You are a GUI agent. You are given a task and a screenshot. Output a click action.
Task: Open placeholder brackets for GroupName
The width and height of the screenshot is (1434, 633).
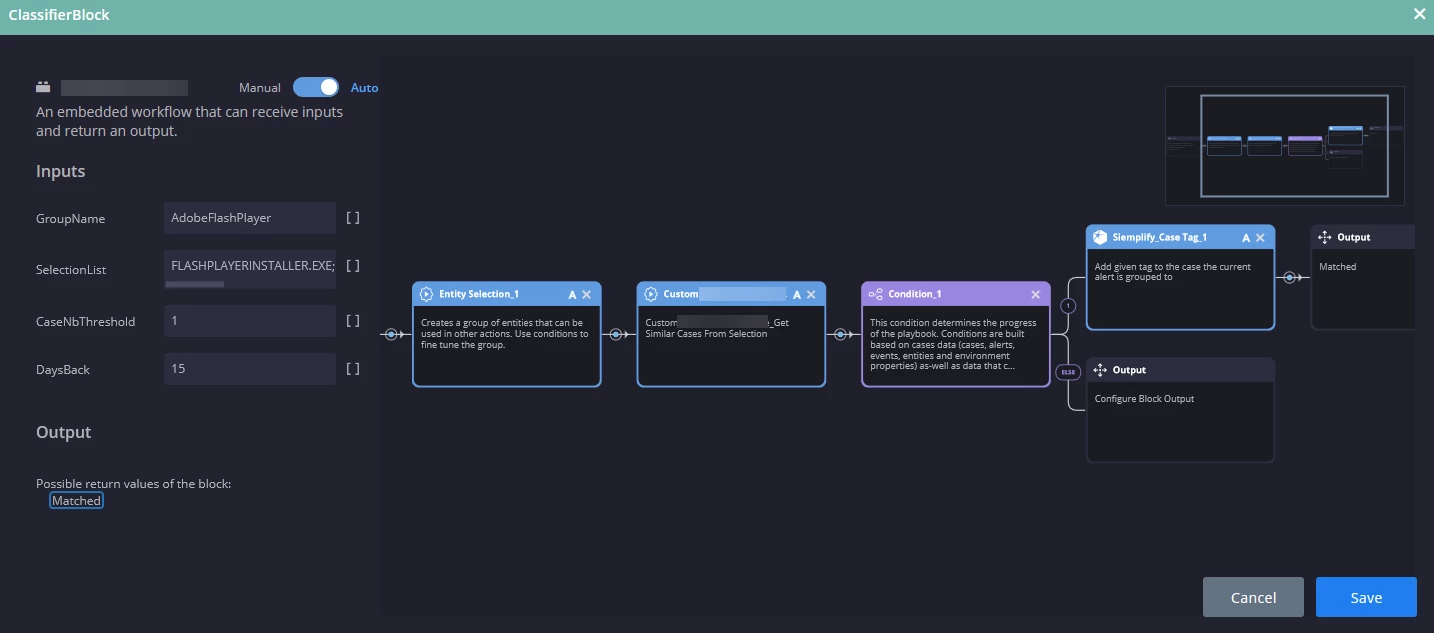(353, 218)
